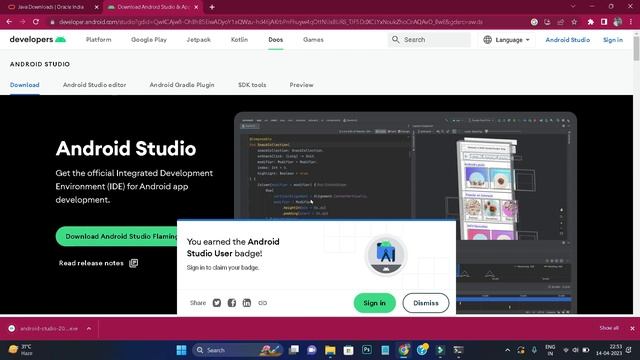The height and width of the screenshot is (360, 640).
Task: Open Photoshop from taskbar
Action: click(367, 350)
